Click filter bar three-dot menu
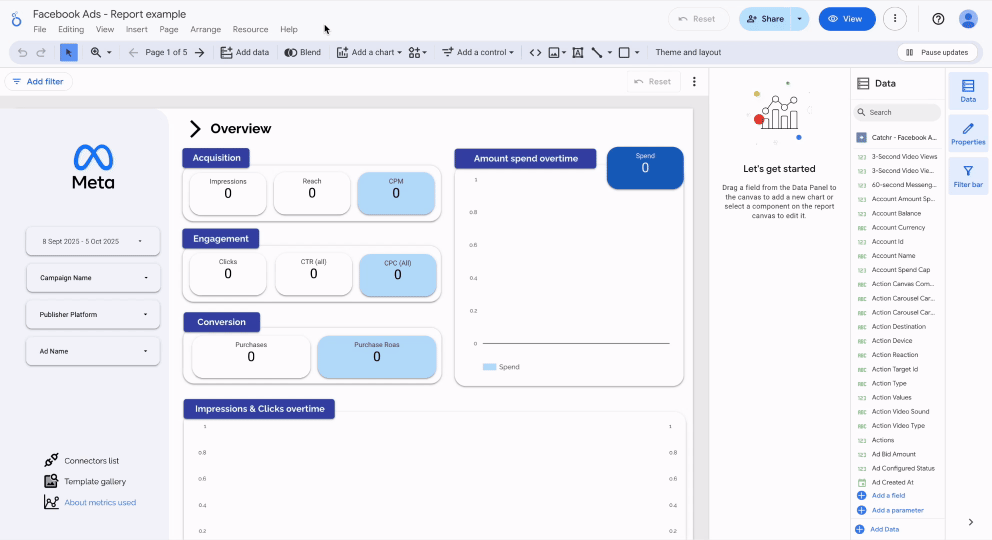Image resolution: width=992 pixels, height=540 pixels. [694, 82]
